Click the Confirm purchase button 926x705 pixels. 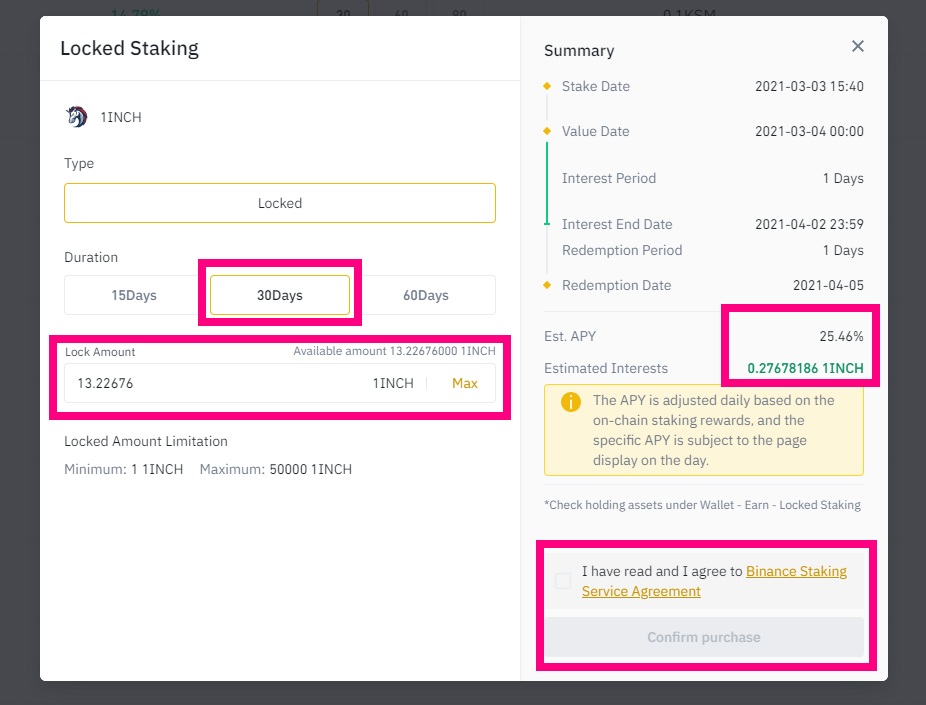(704, 637)
